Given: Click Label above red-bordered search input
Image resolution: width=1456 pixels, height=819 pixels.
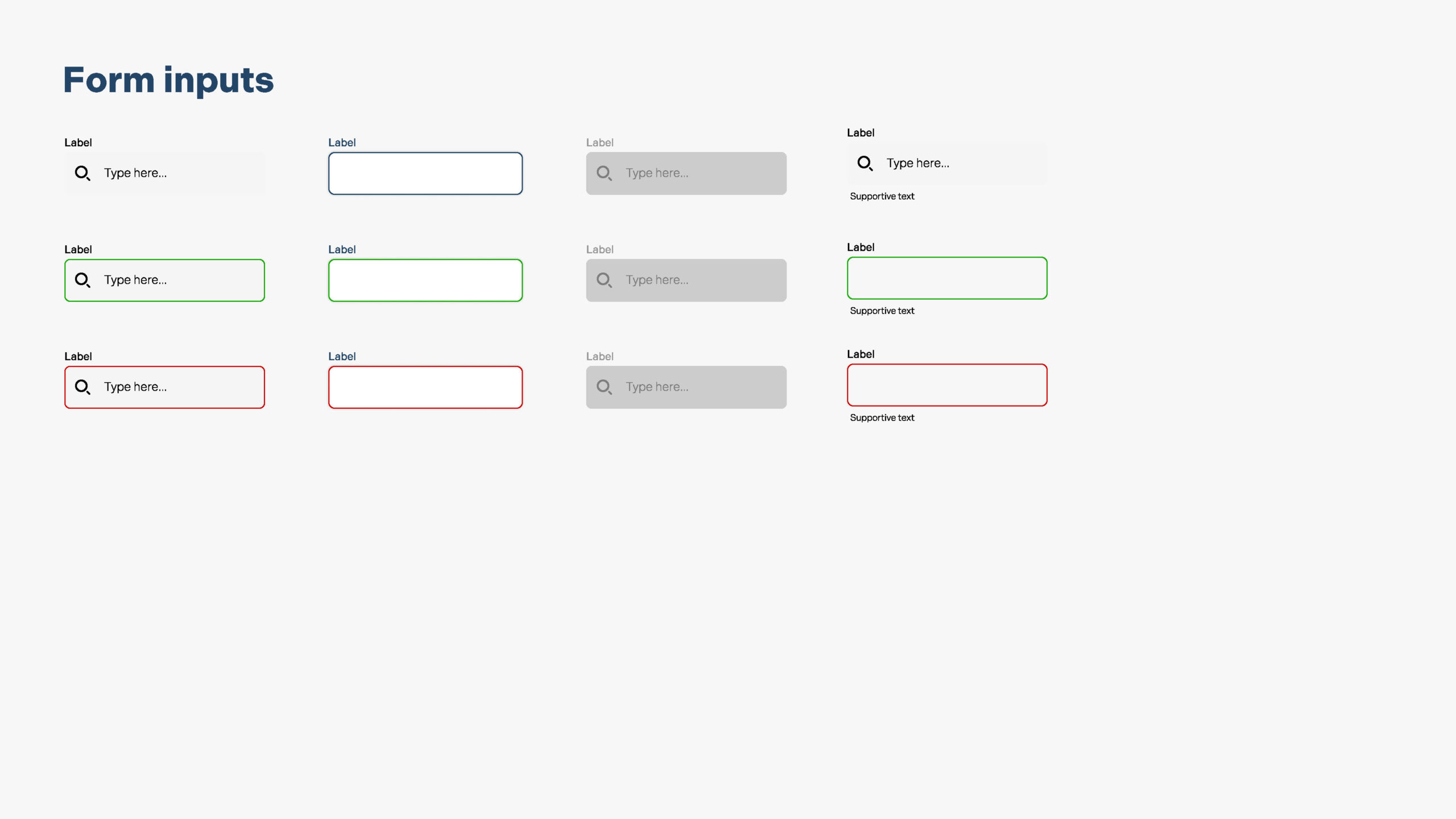Looking at the screenshot, I should point(78,357).
